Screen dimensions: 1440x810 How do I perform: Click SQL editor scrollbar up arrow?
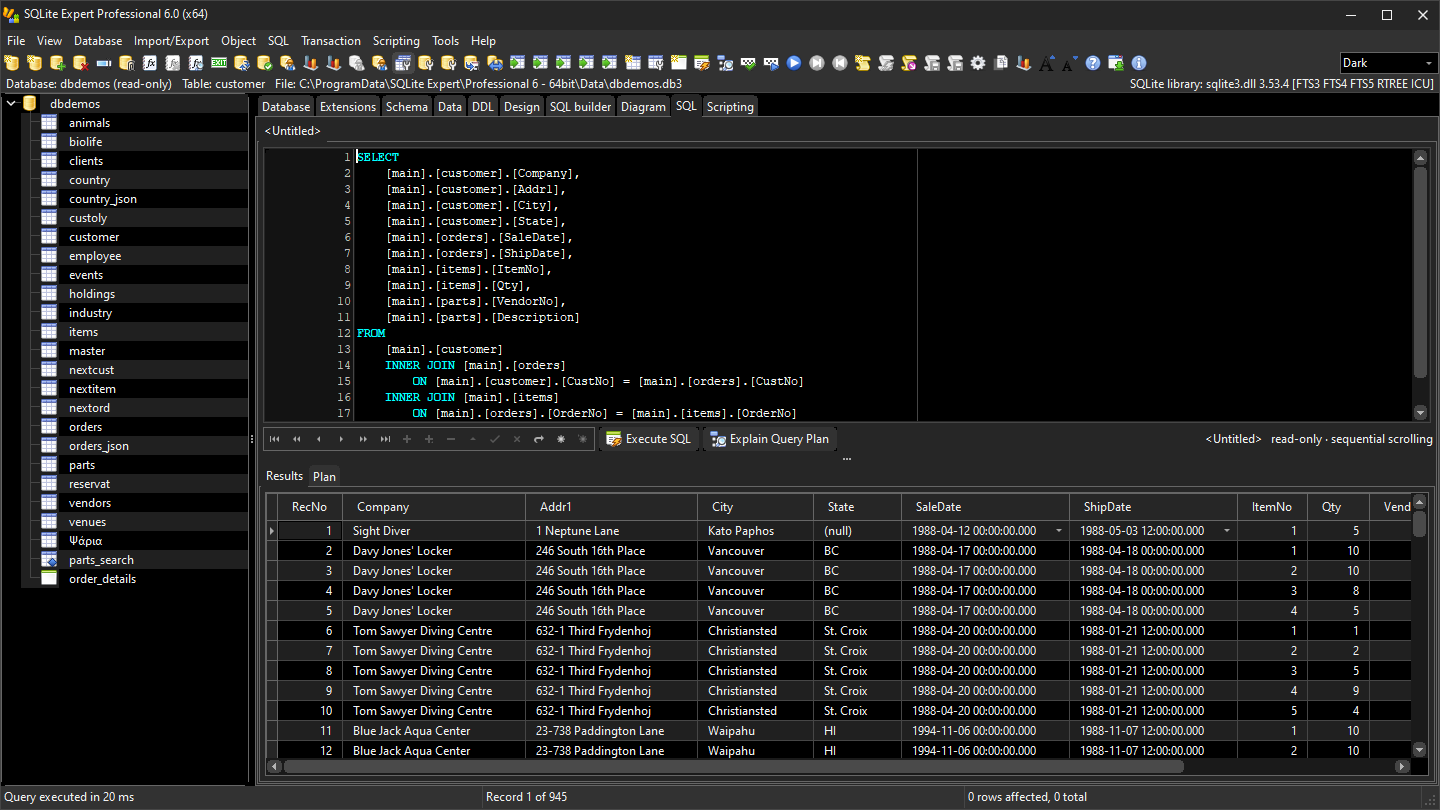tap(1420, 158)
